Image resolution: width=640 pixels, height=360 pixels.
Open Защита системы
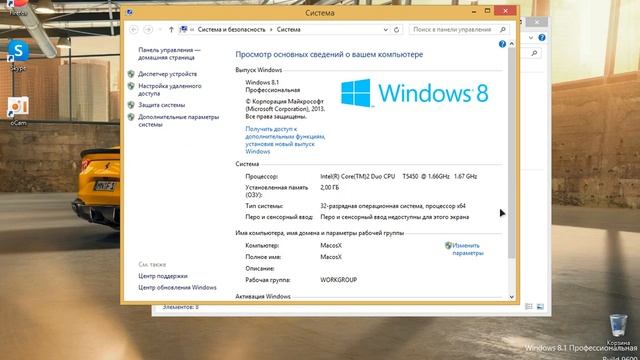(162, 105)
